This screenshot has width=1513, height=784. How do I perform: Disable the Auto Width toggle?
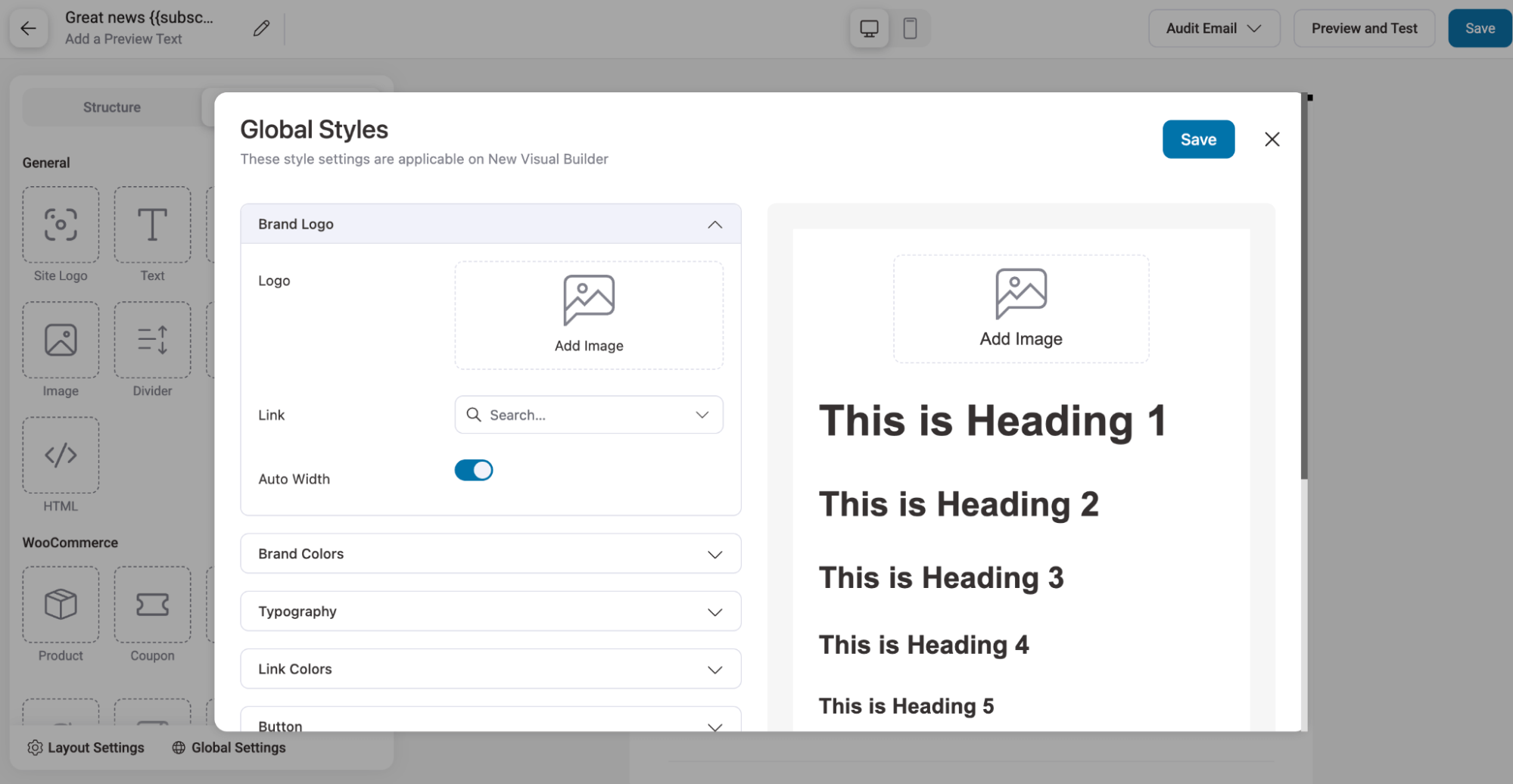click(474, 470)
